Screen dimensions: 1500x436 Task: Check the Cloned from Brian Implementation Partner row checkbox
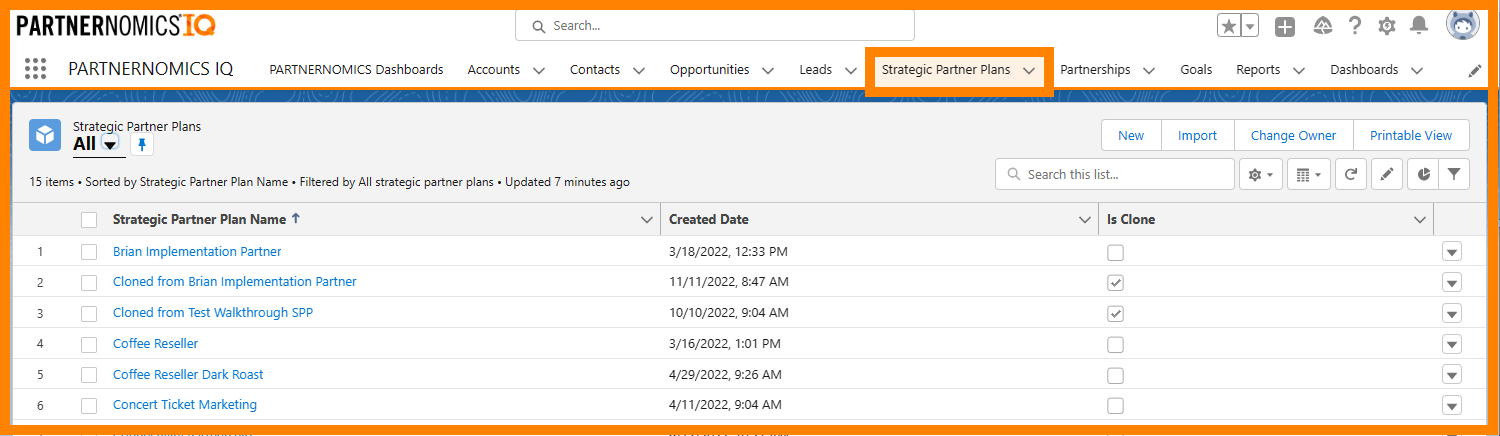89,282
